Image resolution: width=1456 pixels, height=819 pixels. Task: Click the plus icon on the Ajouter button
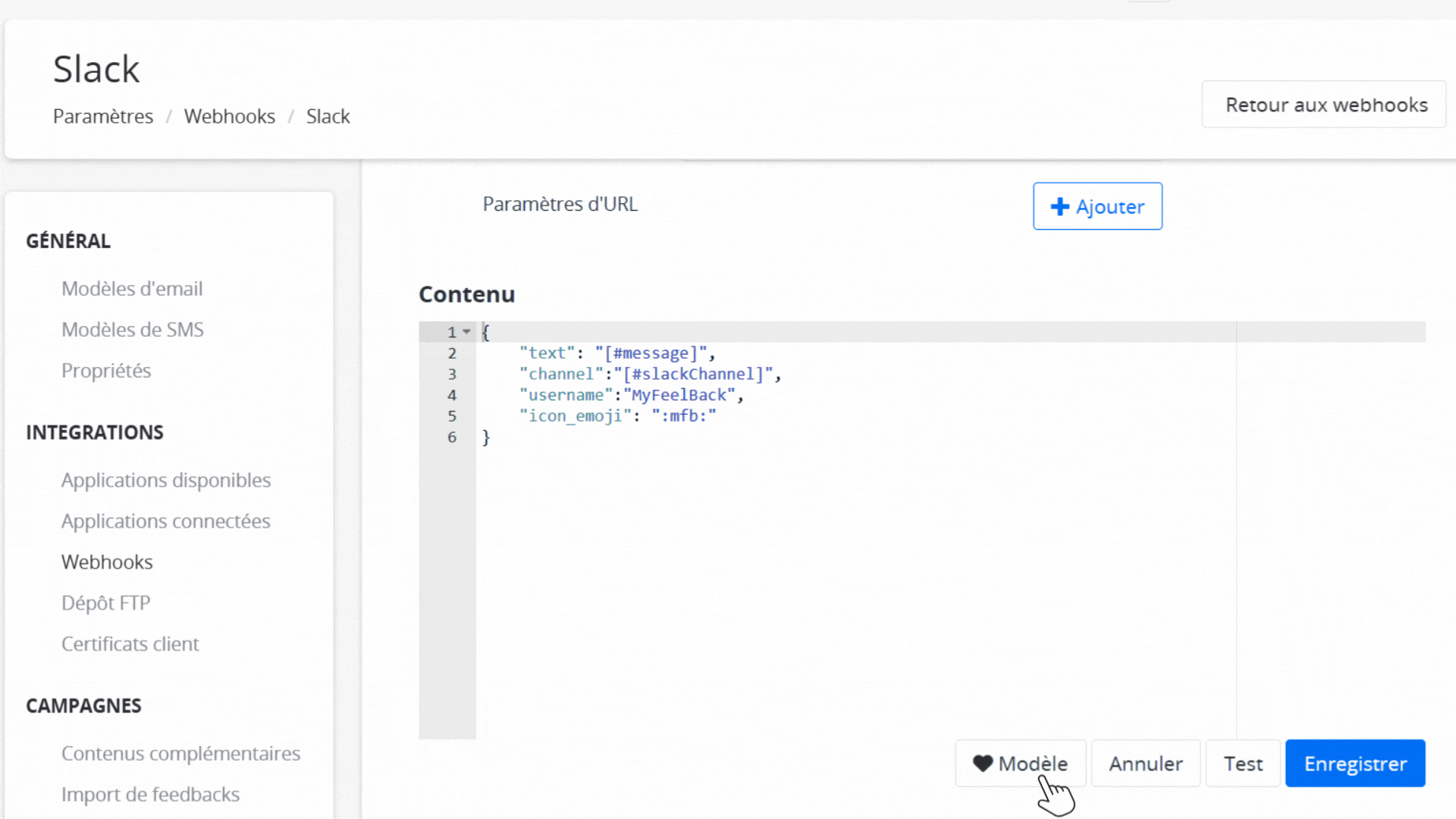[1059, 206]
